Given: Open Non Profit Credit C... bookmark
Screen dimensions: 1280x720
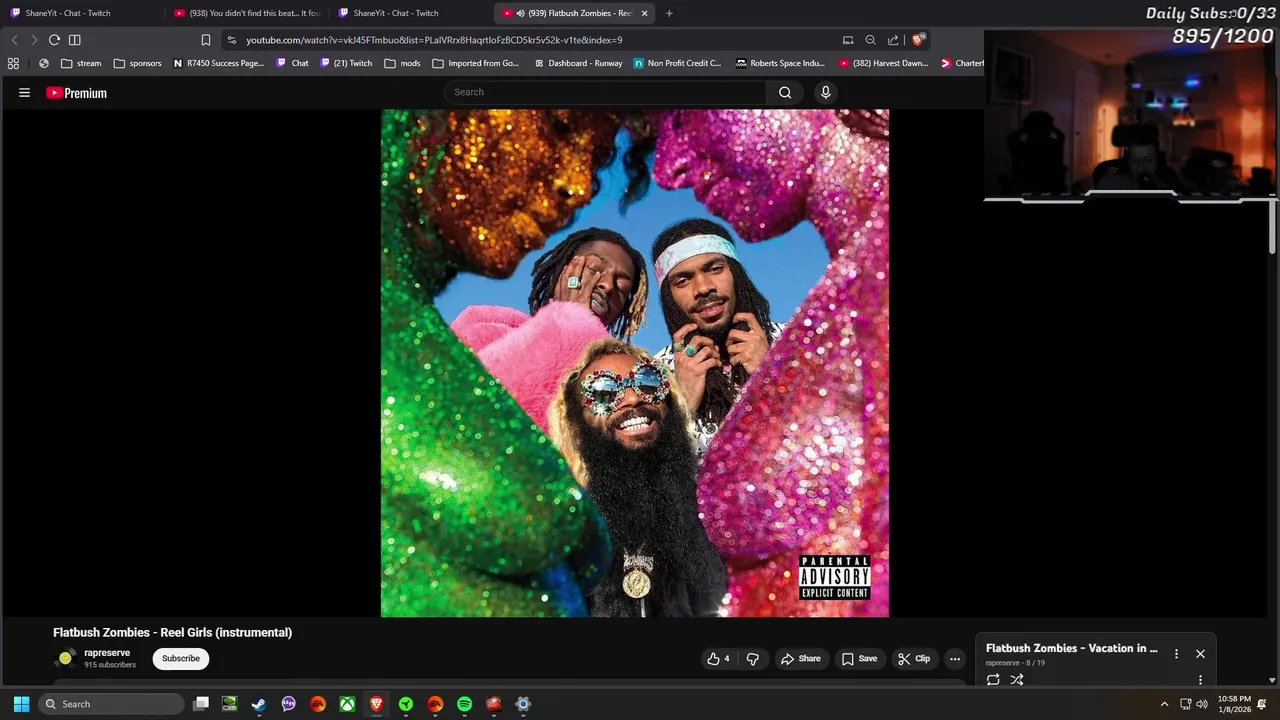Looking at the screenshot, I should (677, 63).
